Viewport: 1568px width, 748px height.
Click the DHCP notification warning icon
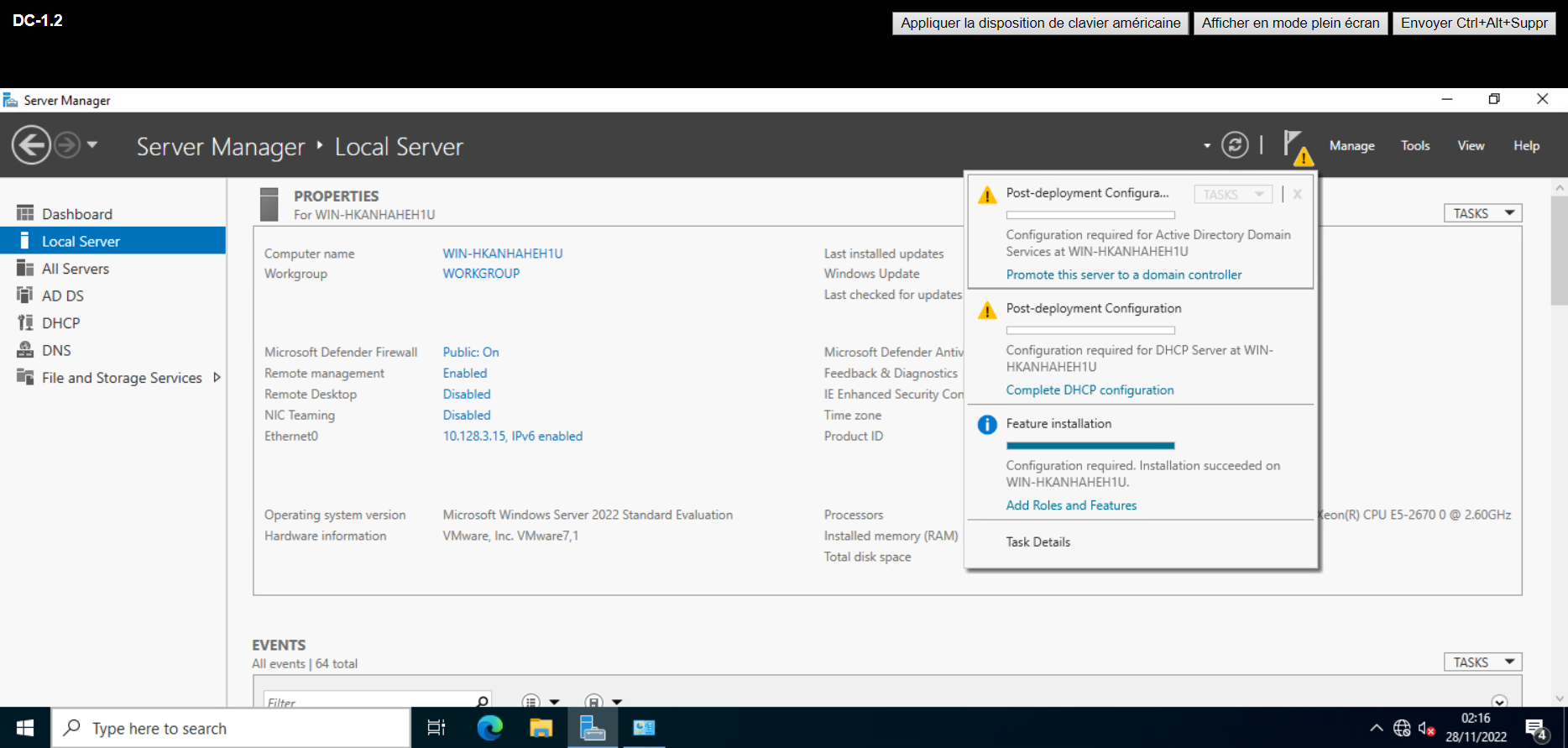(987, 311)
